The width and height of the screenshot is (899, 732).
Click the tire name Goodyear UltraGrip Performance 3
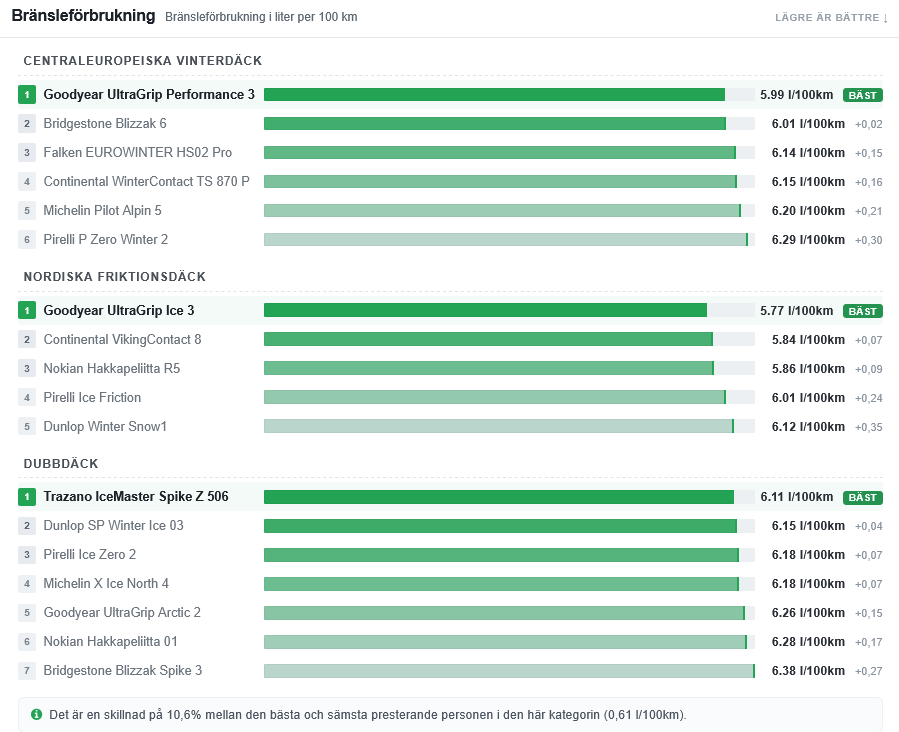coord(149,95)
